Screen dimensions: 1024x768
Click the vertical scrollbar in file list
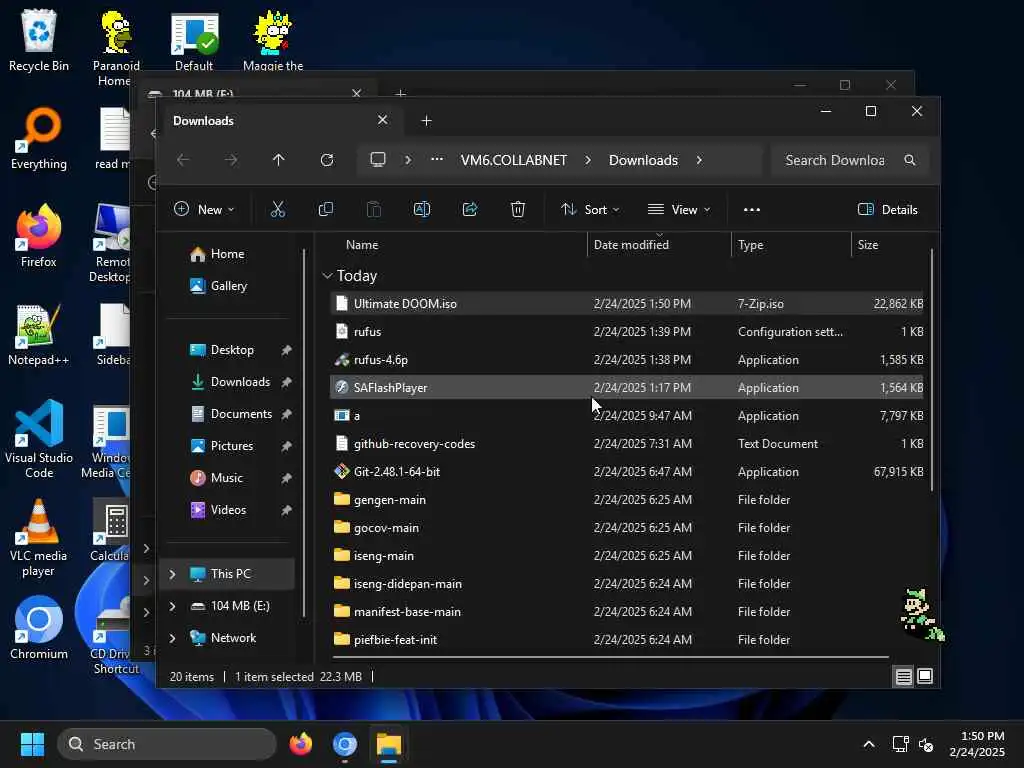click(x=931, y=370)
